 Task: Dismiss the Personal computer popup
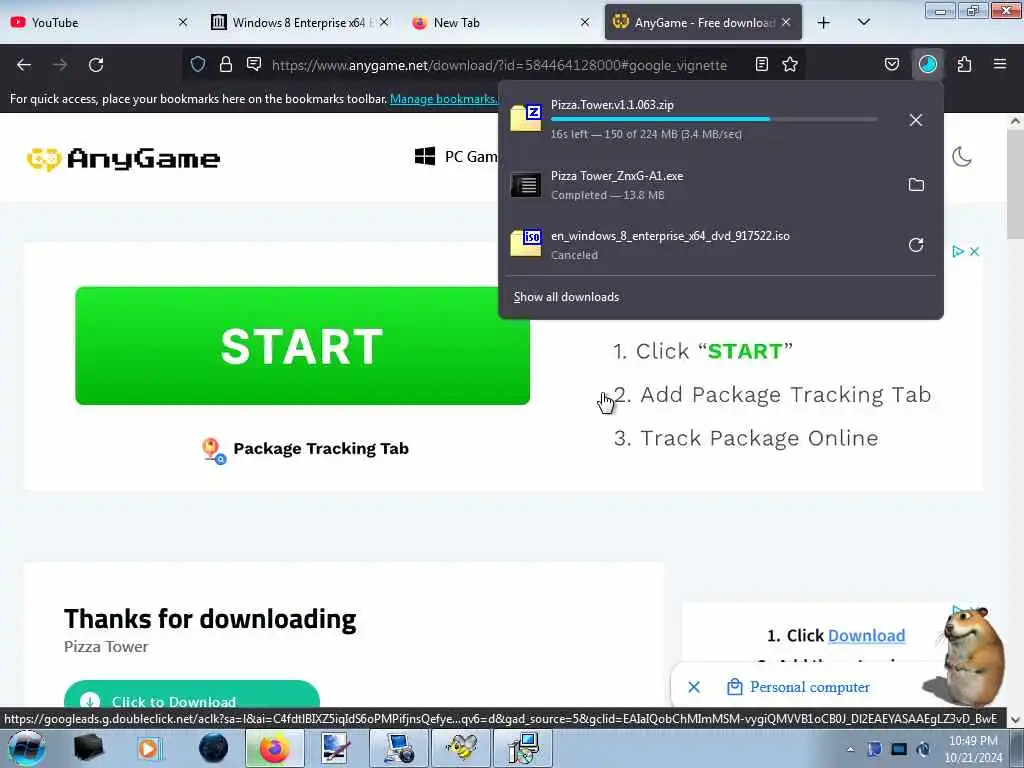[x=694, y=687]
